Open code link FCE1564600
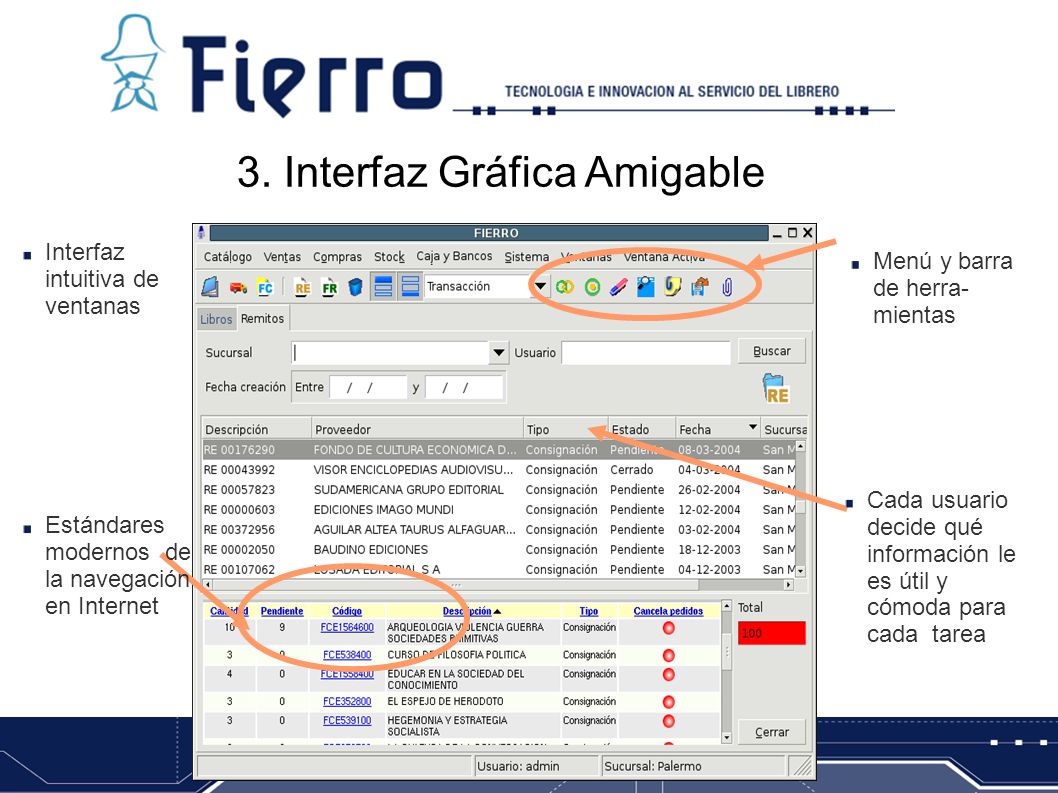Screen dimensions: 1058x793 [x=347, y=628]
